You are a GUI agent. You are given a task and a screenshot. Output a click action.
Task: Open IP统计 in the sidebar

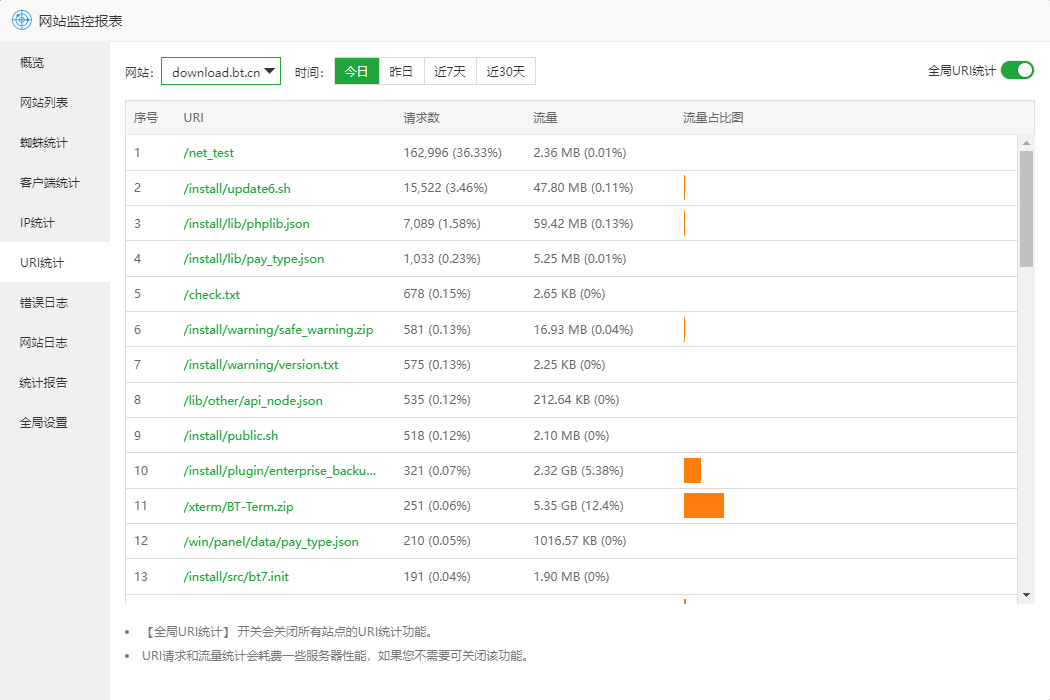55,222
